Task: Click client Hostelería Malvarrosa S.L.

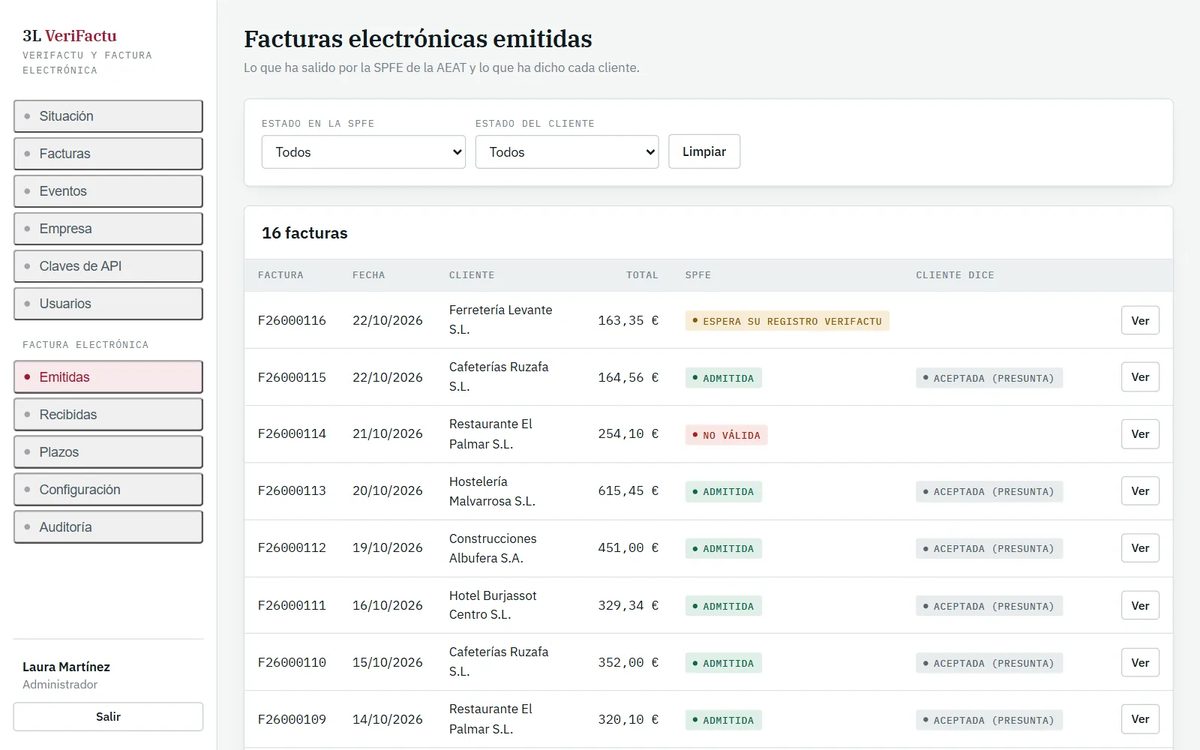Action: click(492, 491)
